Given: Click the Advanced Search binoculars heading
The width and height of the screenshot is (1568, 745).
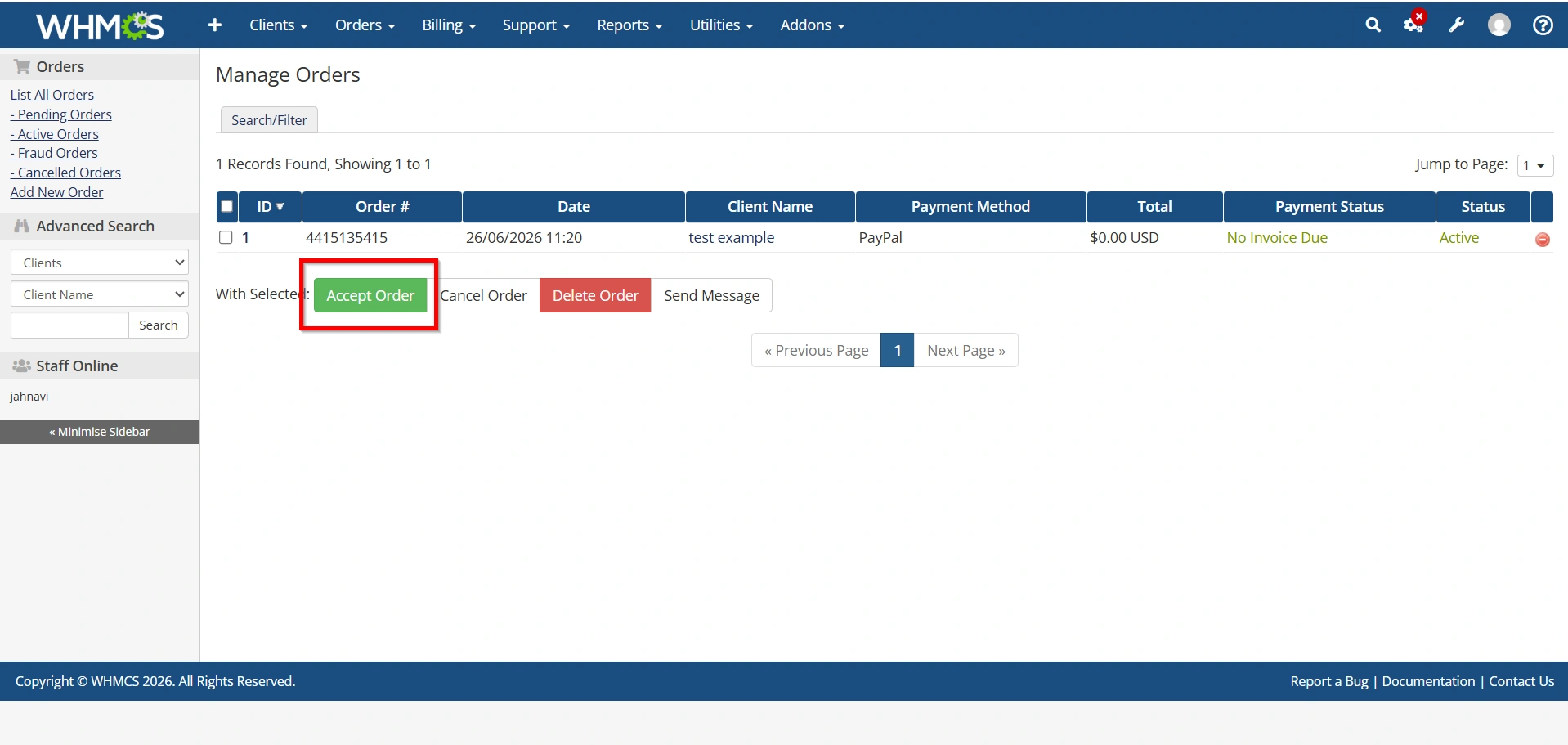Looking at the screenshot, I should pos(100,227).
